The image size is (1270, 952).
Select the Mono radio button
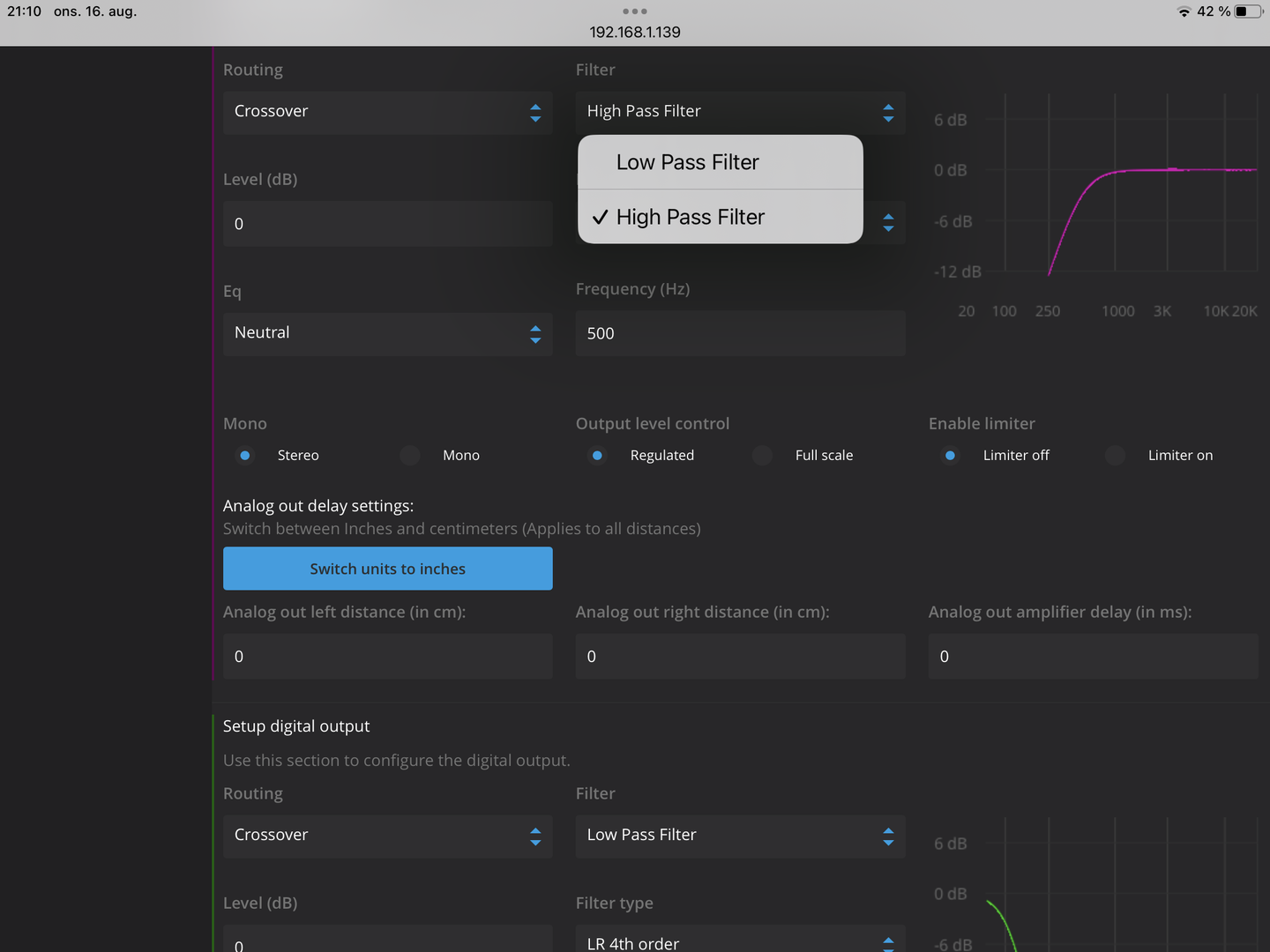tap(410, 456)
